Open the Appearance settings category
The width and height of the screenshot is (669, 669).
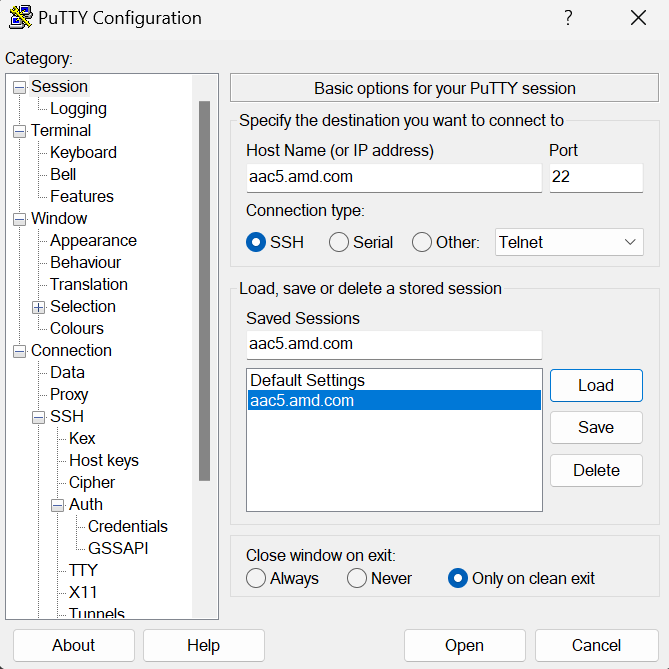[x=93, y=241]
